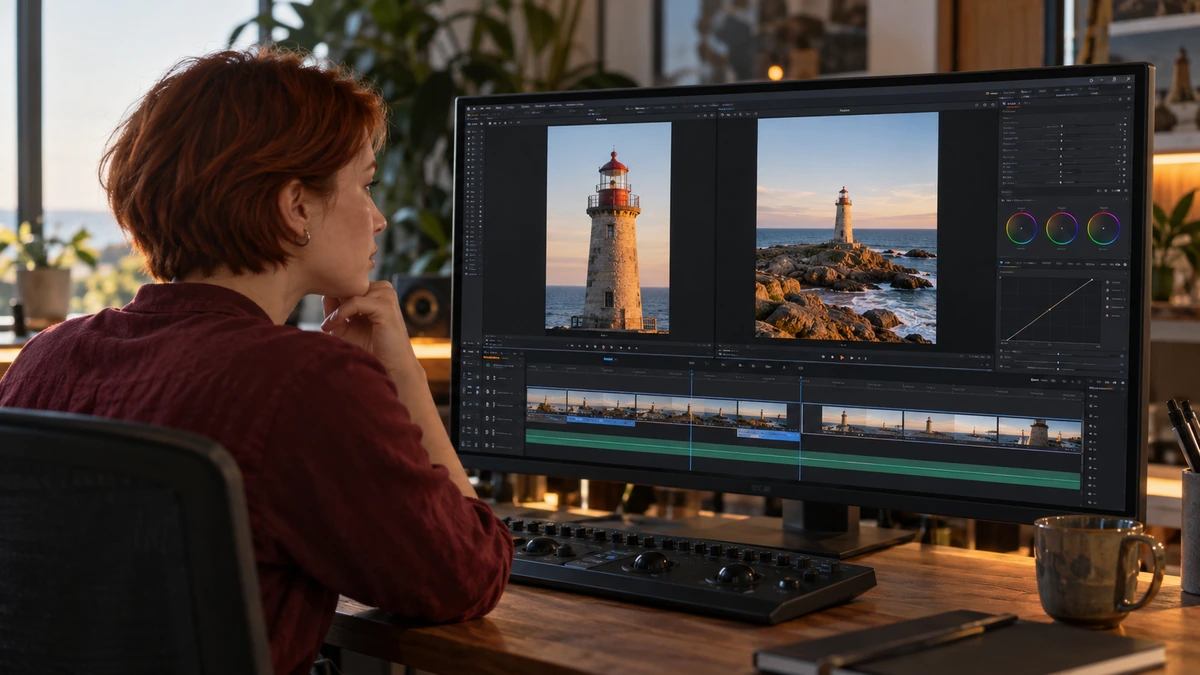This screenshot has width=1200, height=675.
Task: Select the last timeline clip showing the close-up lighthouse
Action: 1040,432
